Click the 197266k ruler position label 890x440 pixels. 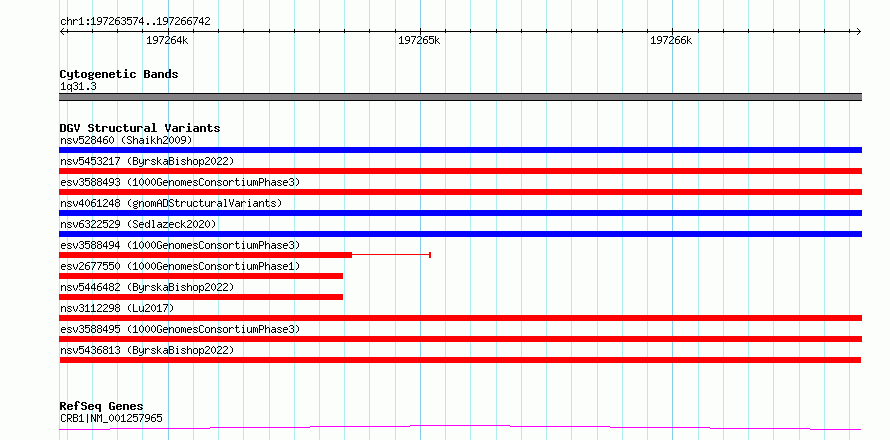click(x=671, y=41)
